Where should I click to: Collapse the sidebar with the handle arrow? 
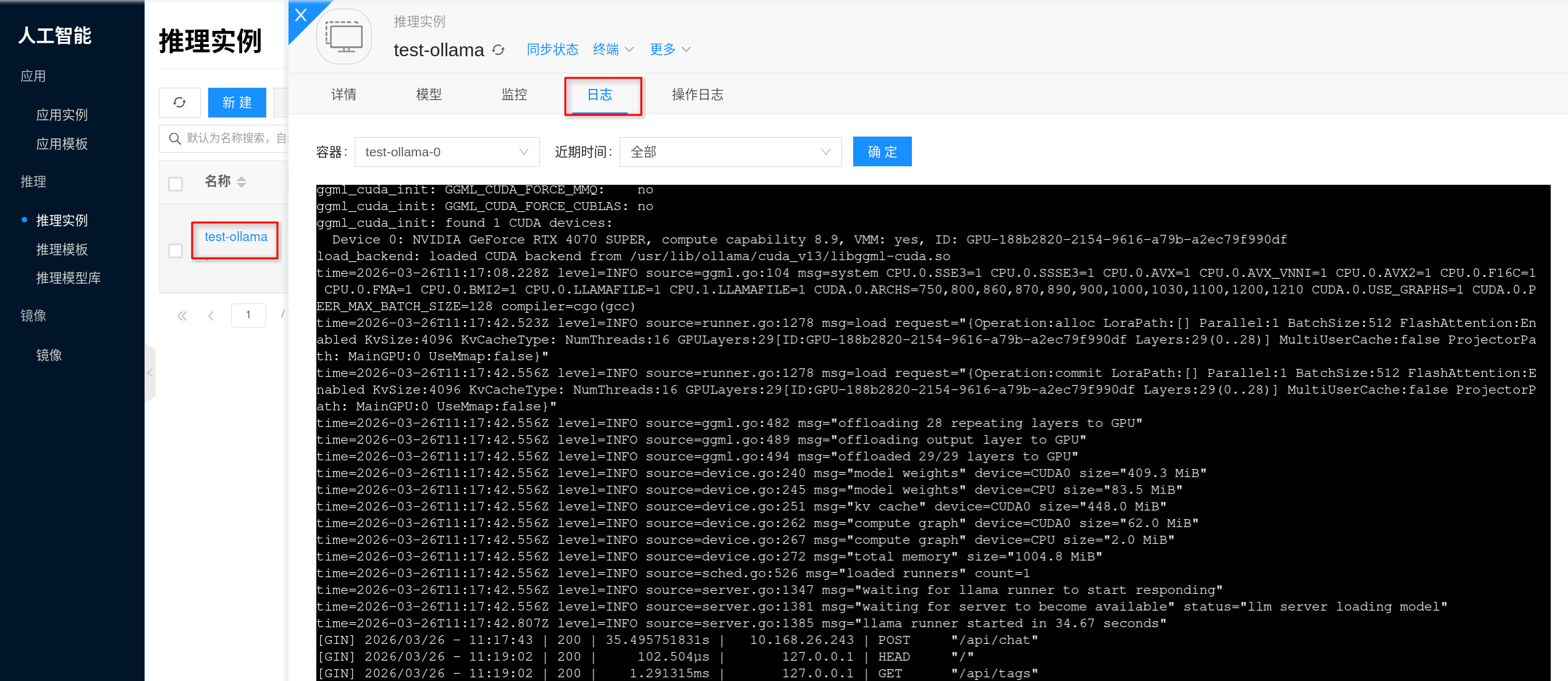pyautogui.click(x=150, y=373)
